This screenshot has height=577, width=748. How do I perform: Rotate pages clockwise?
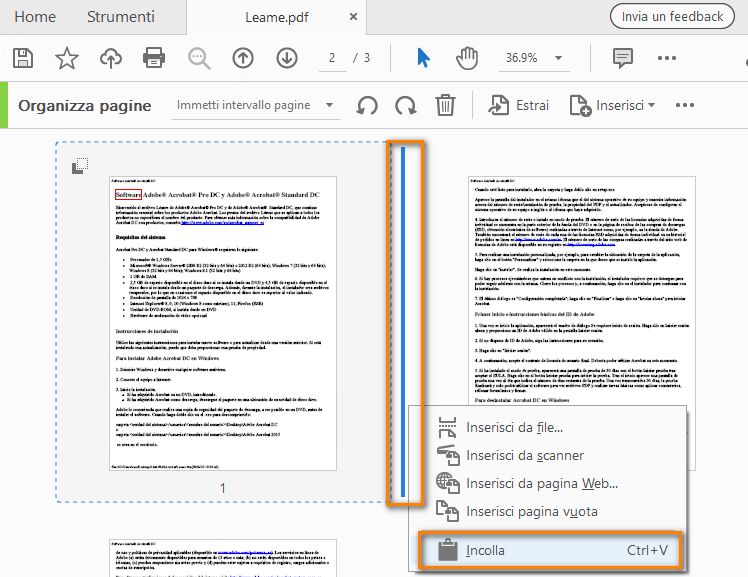pos(405,105)
